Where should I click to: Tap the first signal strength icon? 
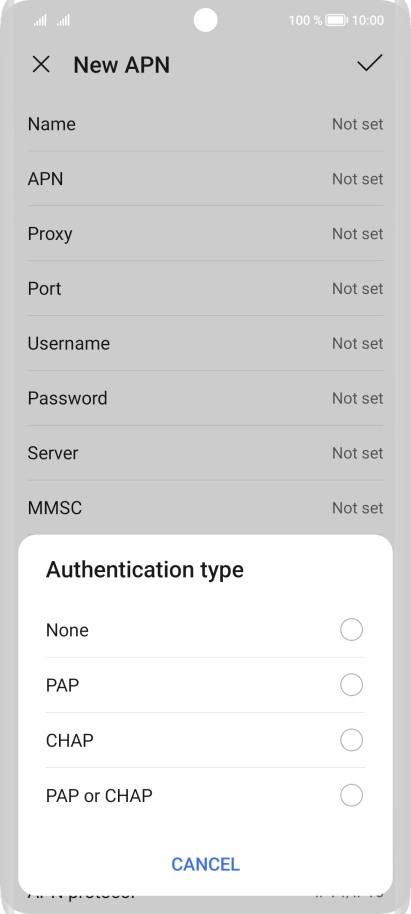click(x=40, y=21)
